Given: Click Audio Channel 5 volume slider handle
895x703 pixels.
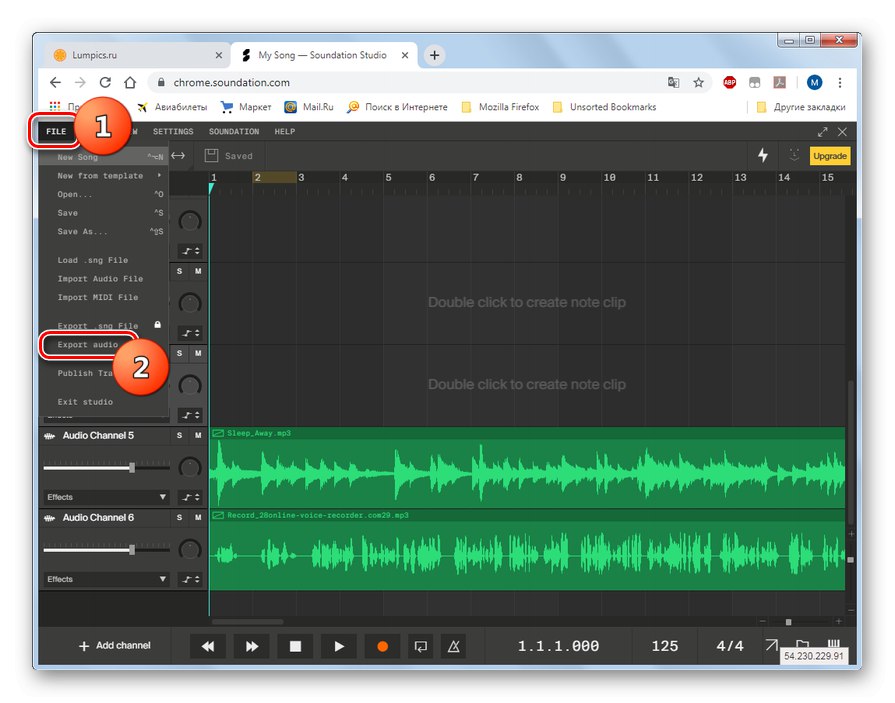Looking at the screenshot, I should click(x=132, y=467).
